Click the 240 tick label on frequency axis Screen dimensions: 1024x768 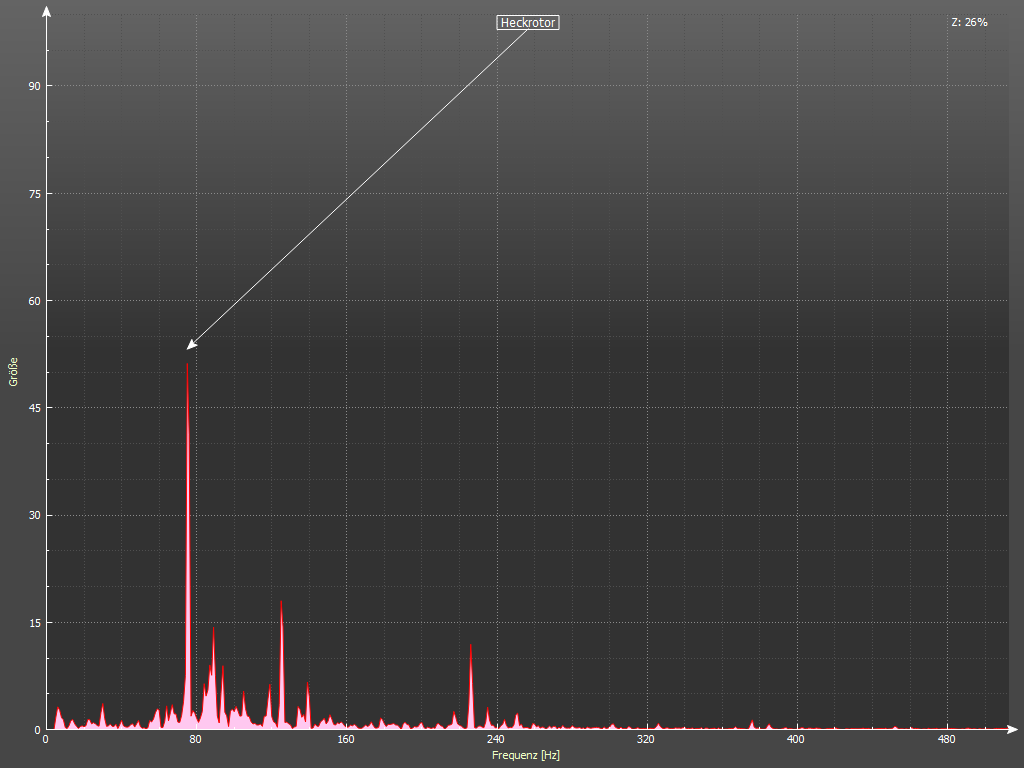click(496, 740)
